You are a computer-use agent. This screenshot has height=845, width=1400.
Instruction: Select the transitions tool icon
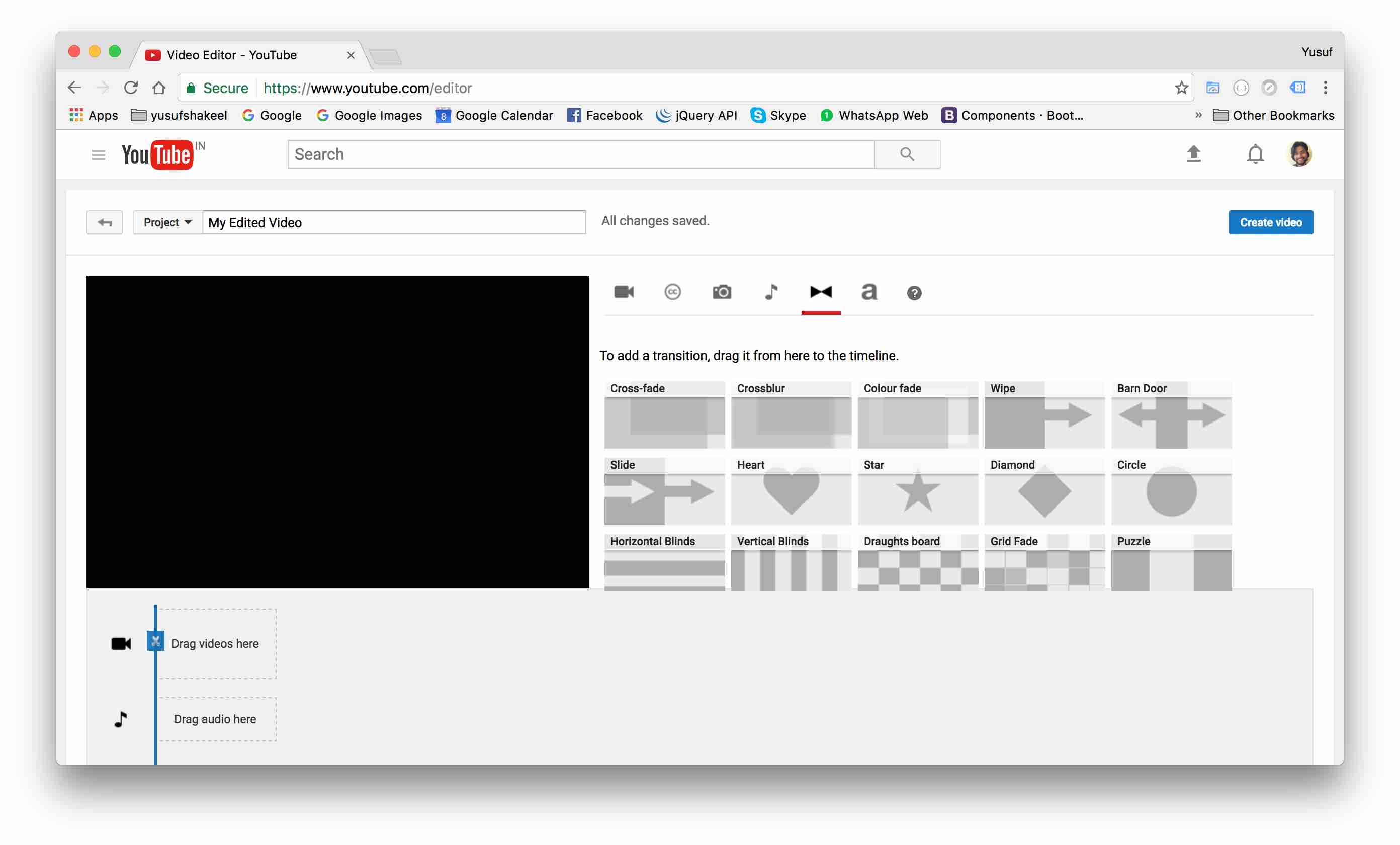pyautogui.click(x=820, y=292)
